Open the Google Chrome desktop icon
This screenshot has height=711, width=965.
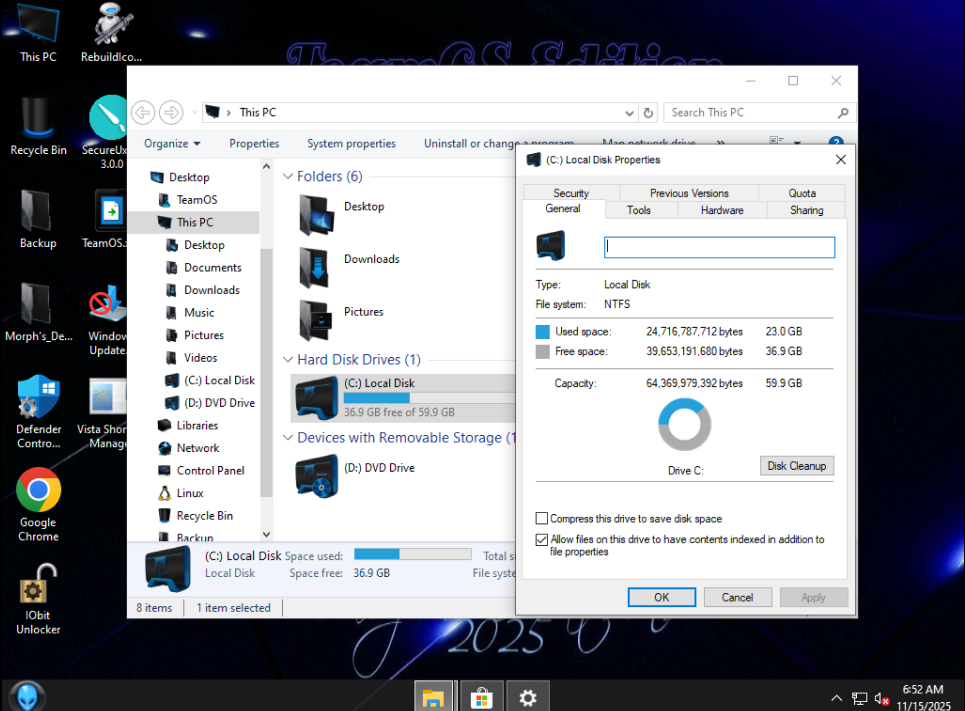[x=38, y=492]
